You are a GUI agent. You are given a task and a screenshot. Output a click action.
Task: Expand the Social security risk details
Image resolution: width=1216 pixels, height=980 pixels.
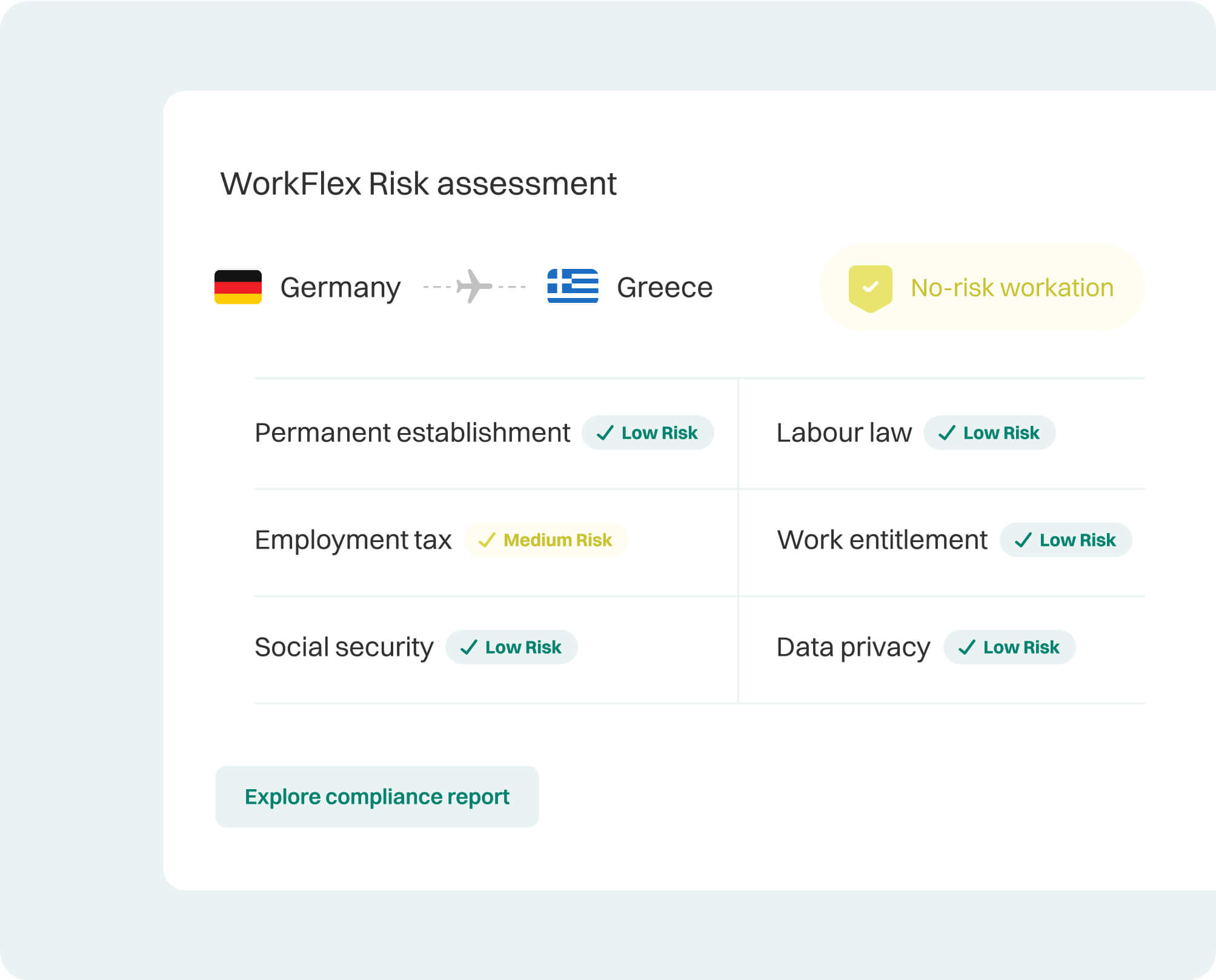click(x=344, y=647)
